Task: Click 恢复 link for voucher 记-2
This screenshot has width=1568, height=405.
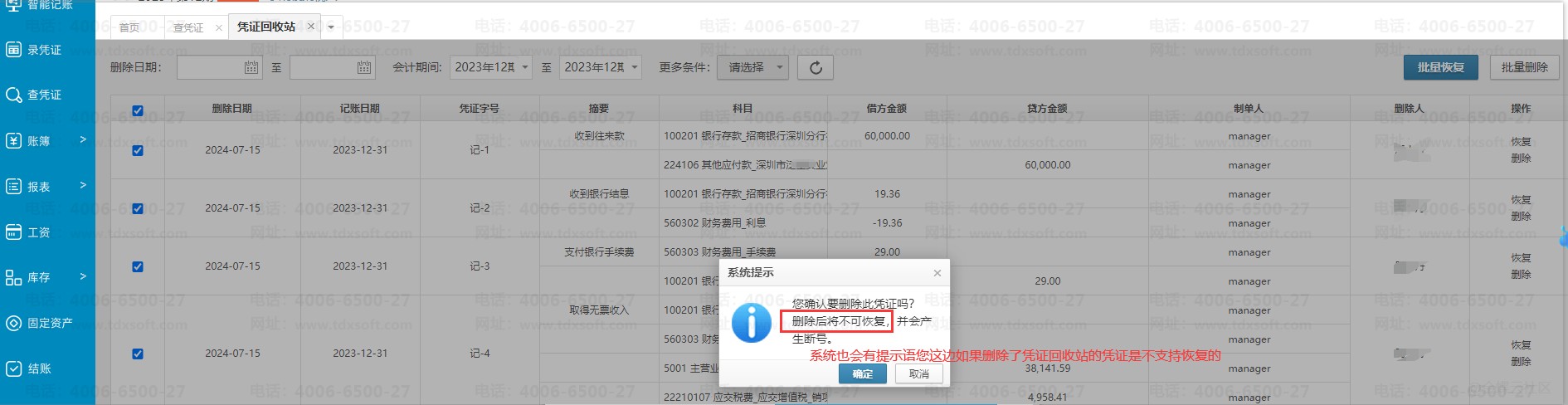Action: point(1521,200)
